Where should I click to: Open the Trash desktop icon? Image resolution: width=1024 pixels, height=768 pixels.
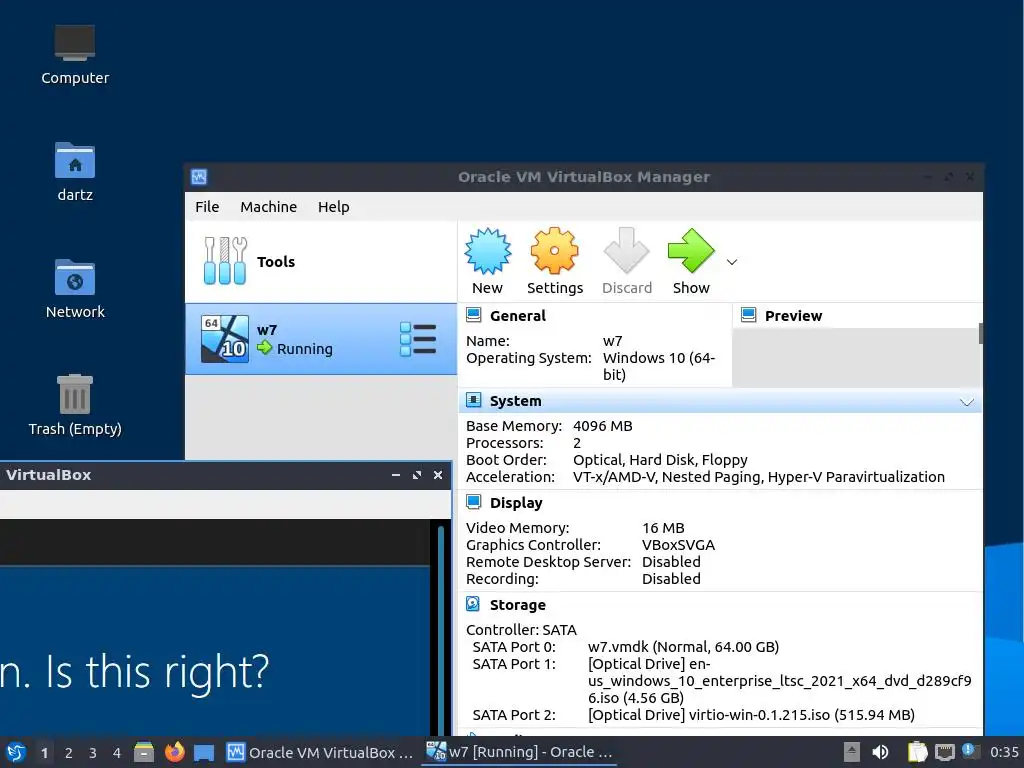(x=74, y=394)
